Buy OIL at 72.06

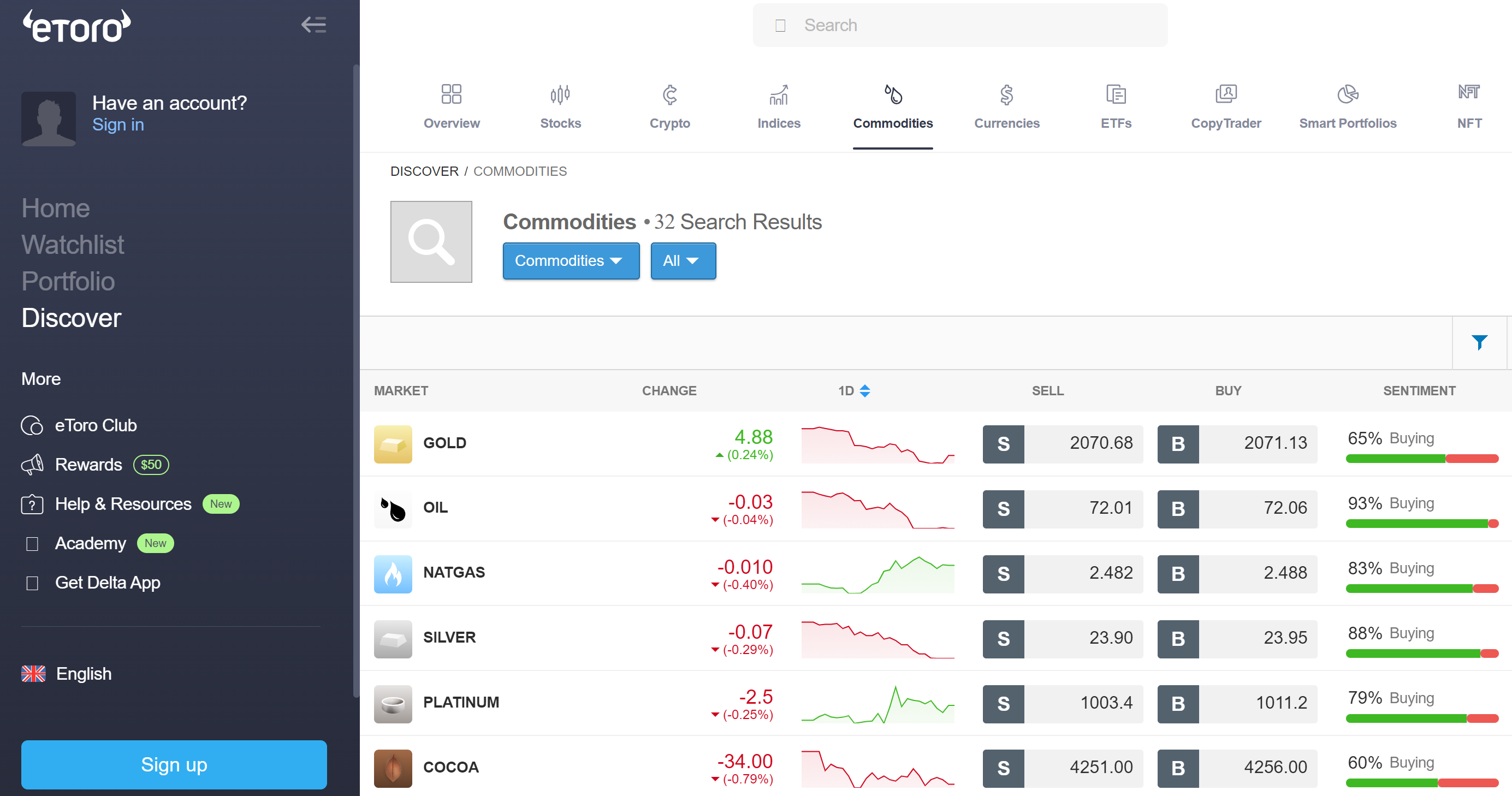pyautogui.click(x=1237, y=508)
